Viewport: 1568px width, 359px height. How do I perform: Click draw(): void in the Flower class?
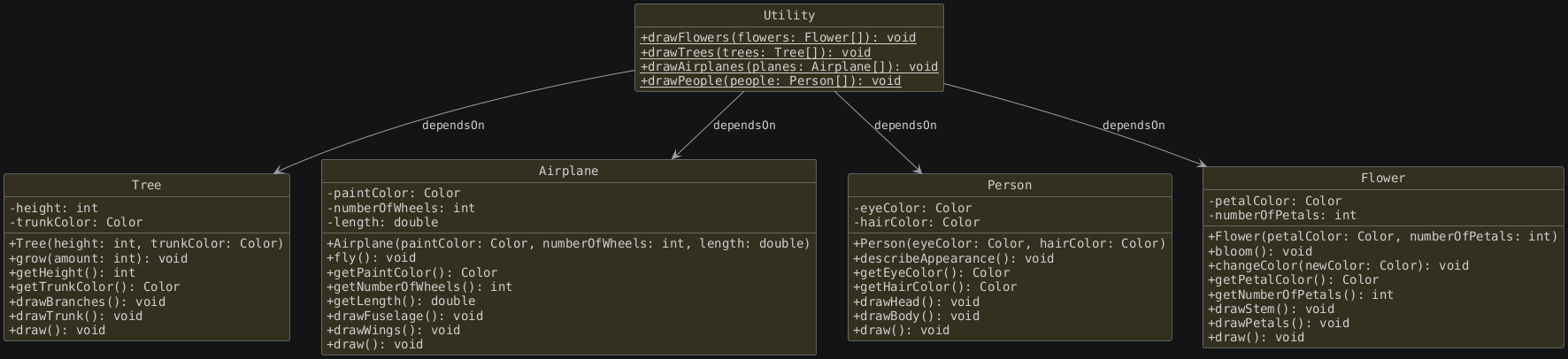[x=1257, y=337]
